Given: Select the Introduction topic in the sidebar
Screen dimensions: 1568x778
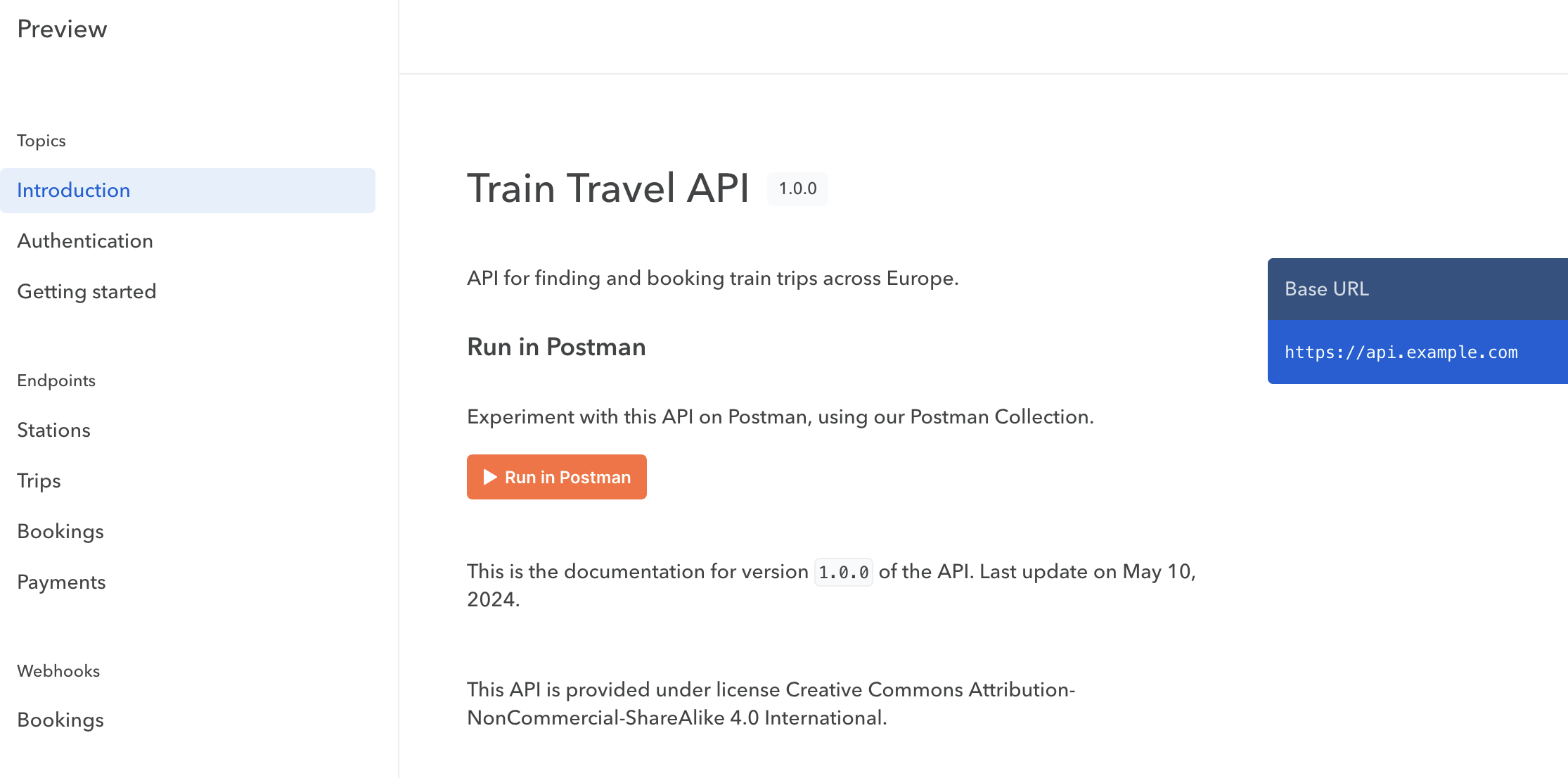Looking at the screenshot, I should (74, 190).
